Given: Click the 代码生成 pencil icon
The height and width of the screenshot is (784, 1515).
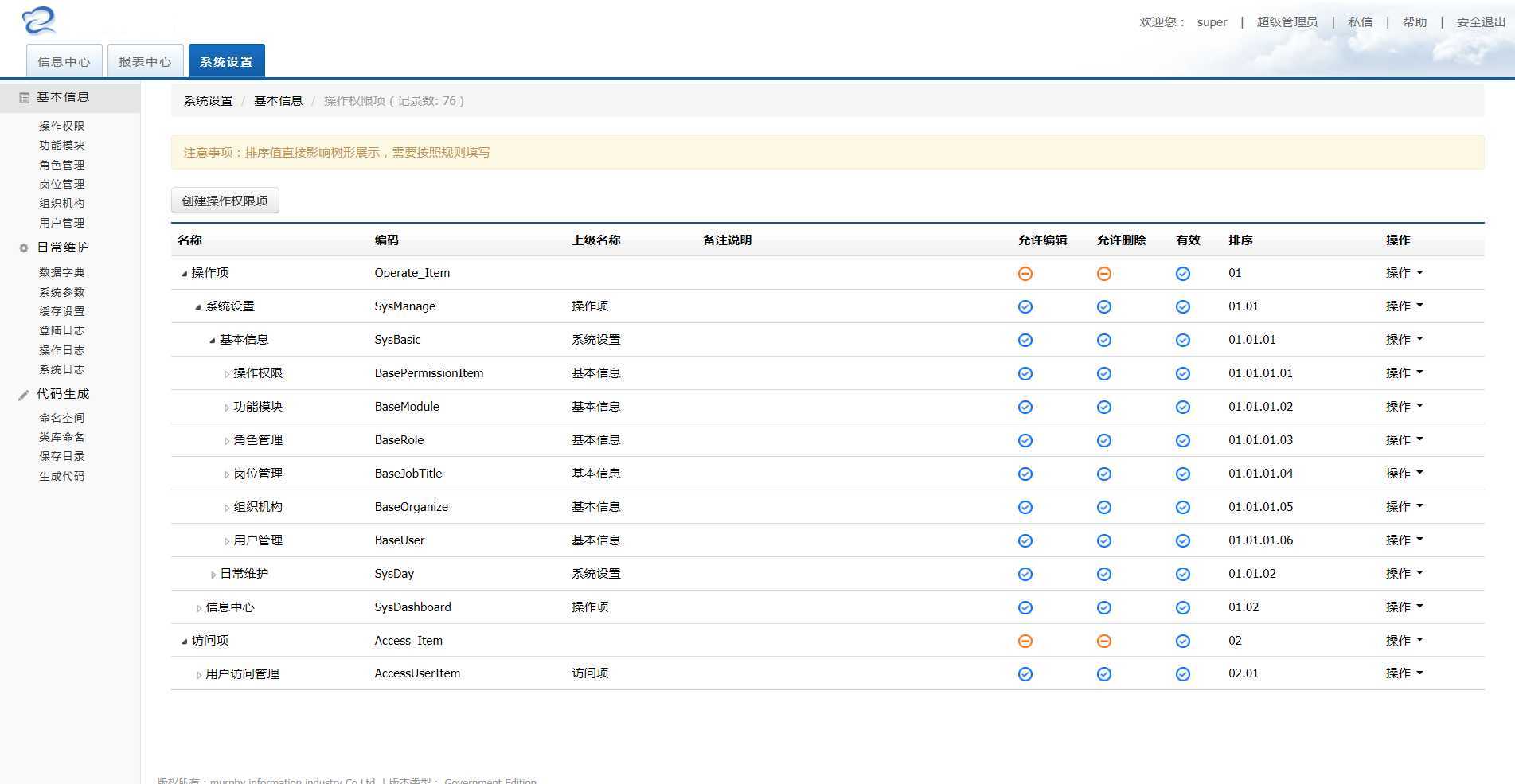Looking at the screenshot, I should [x=24, y=394].
